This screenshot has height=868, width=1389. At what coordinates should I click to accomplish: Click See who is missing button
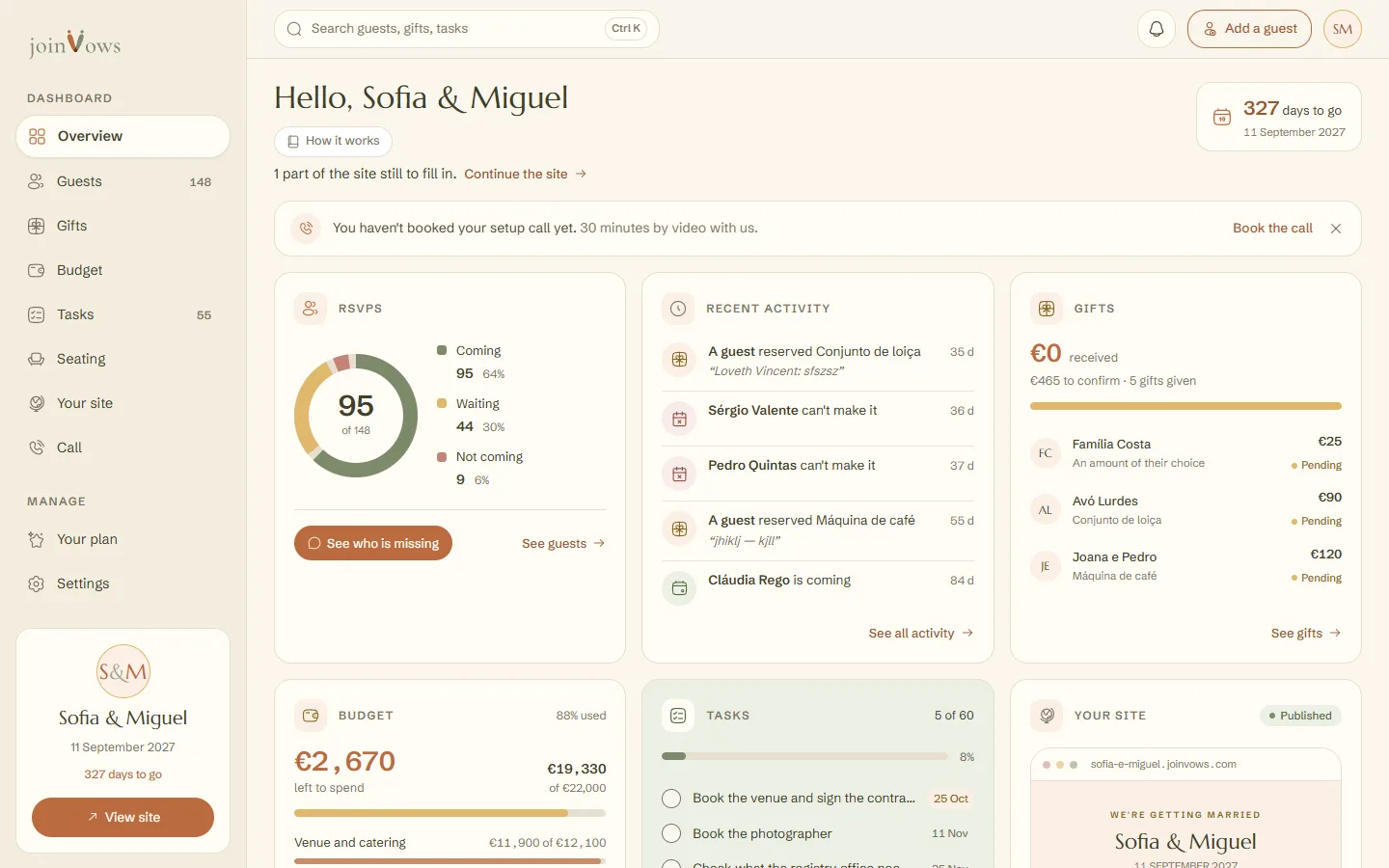pyautogui.click(x=373, y=543)
